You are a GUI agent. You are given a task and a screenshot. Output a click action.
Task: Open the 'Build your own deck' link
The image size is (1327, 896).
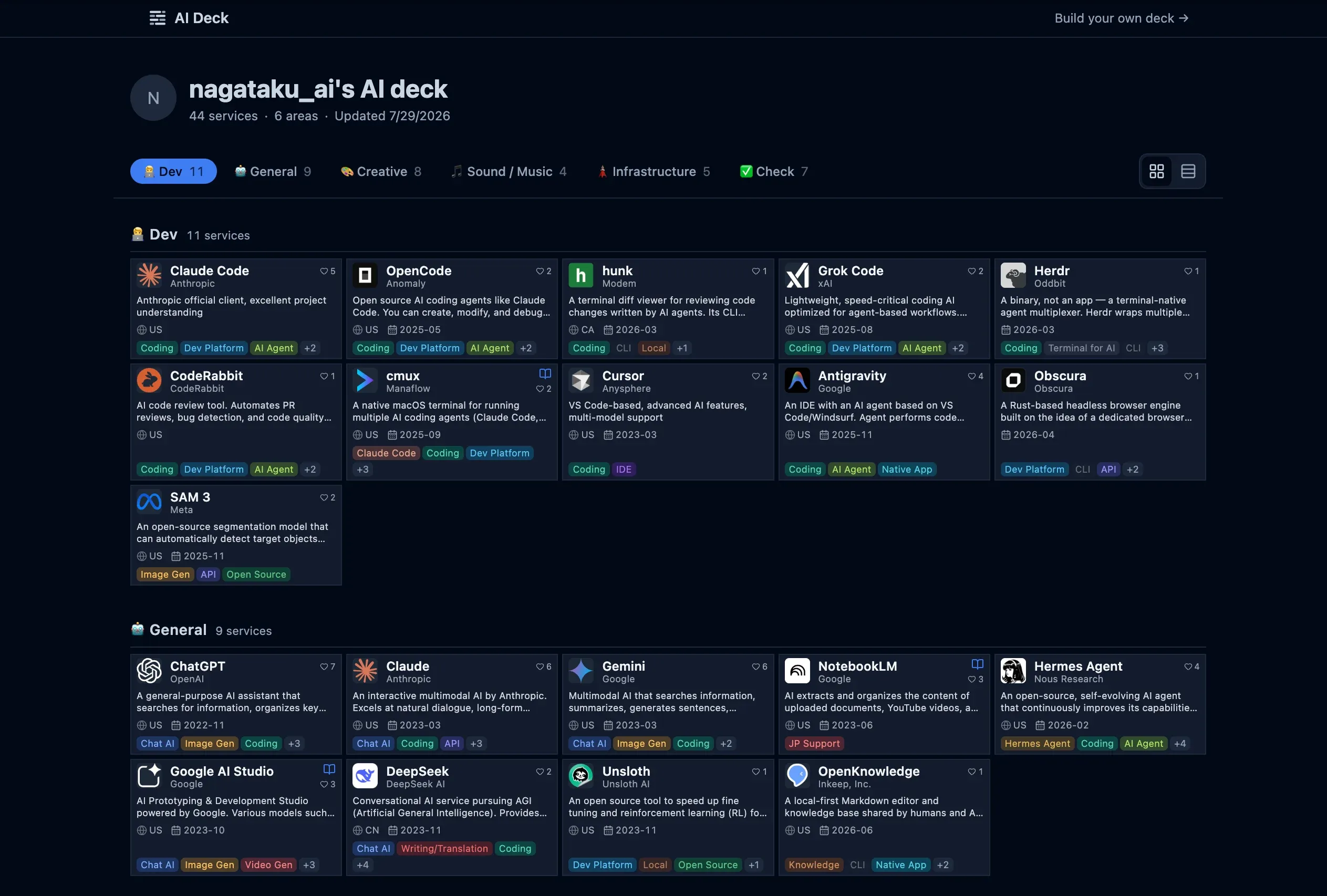[x=1122, y=18]
